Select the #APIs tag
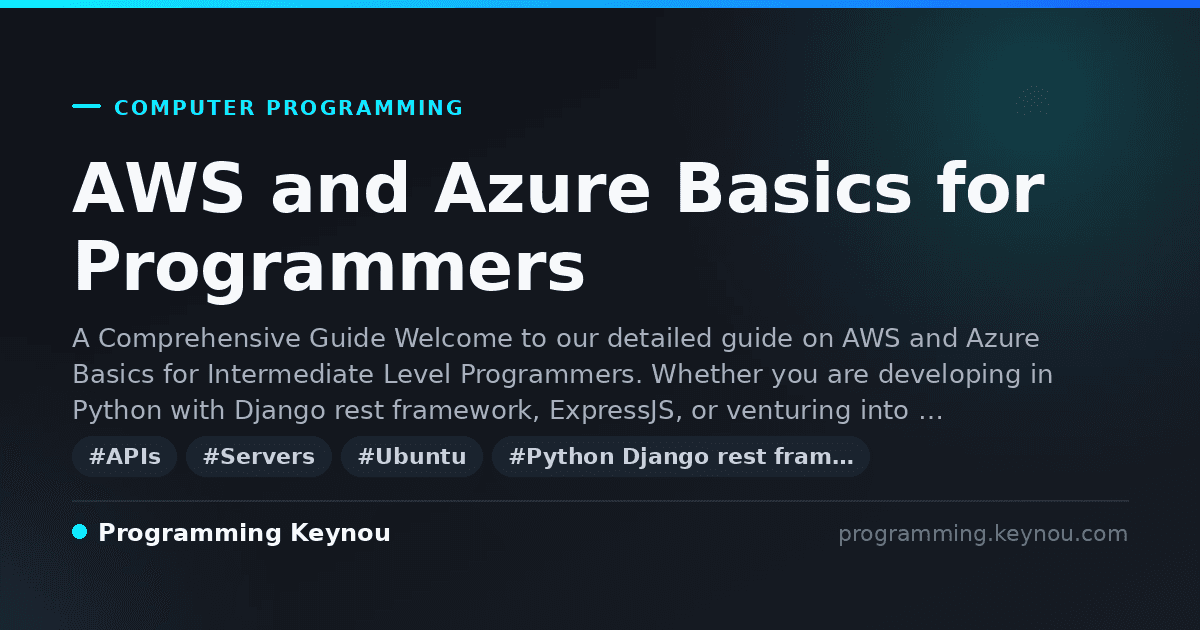The width and height of the screenshot is (1200, 630). tap(125, 457)
